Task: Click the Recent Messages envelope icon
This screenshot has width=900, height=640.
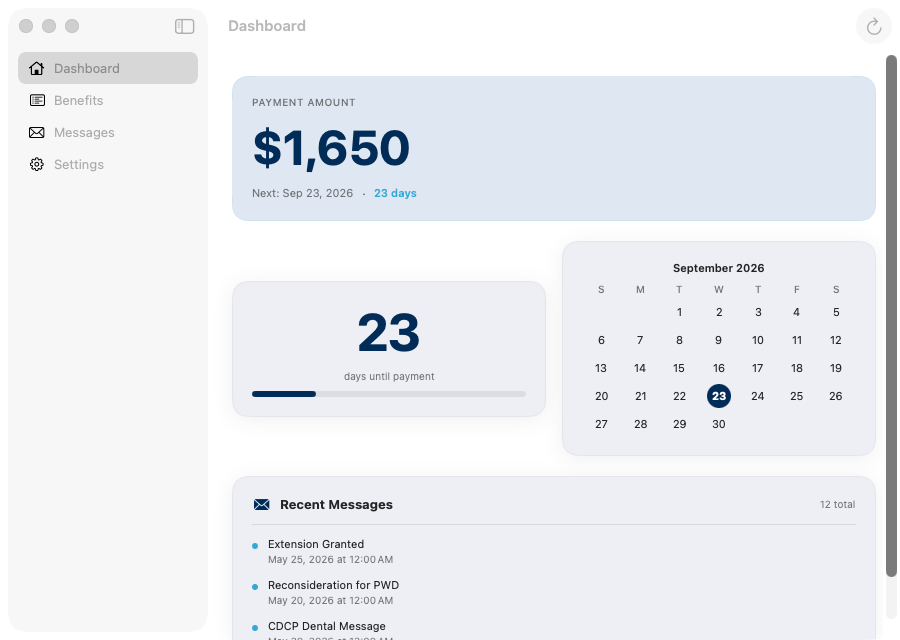Action: point(262,505)
